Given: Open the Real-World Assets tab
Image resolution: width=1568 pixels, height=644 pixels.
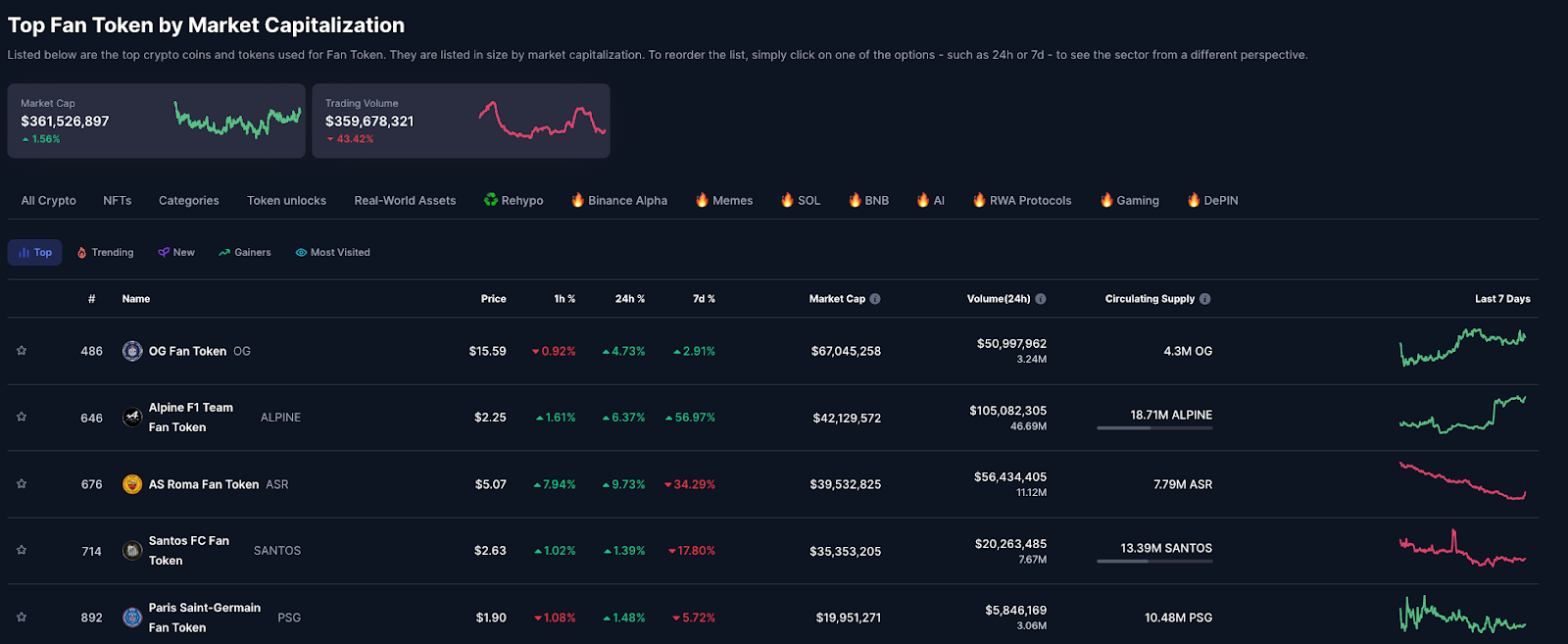Looking at the screenshot, I should [x=405, y=201].
